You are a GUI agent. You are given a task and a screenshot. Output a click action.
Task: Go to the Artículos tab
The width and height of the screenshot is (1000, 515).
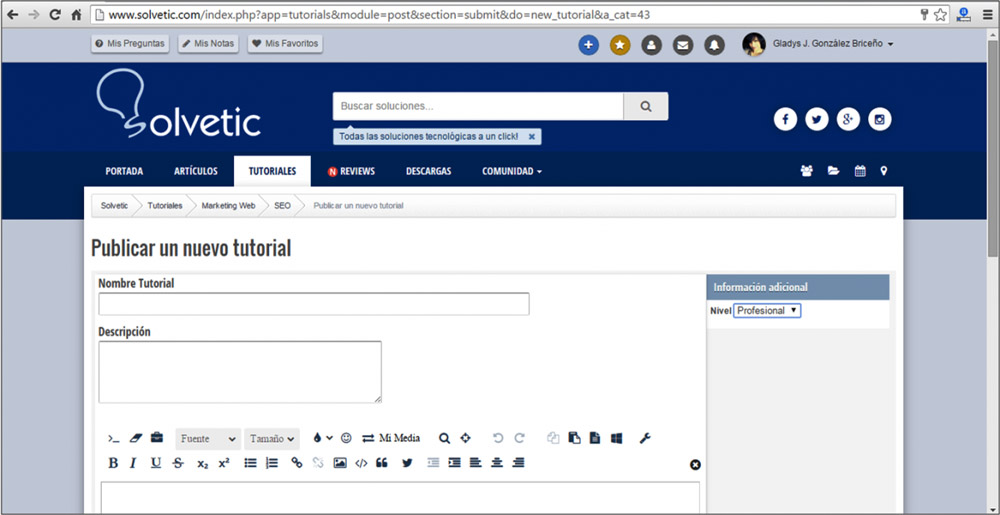click(x=196, y=171)
